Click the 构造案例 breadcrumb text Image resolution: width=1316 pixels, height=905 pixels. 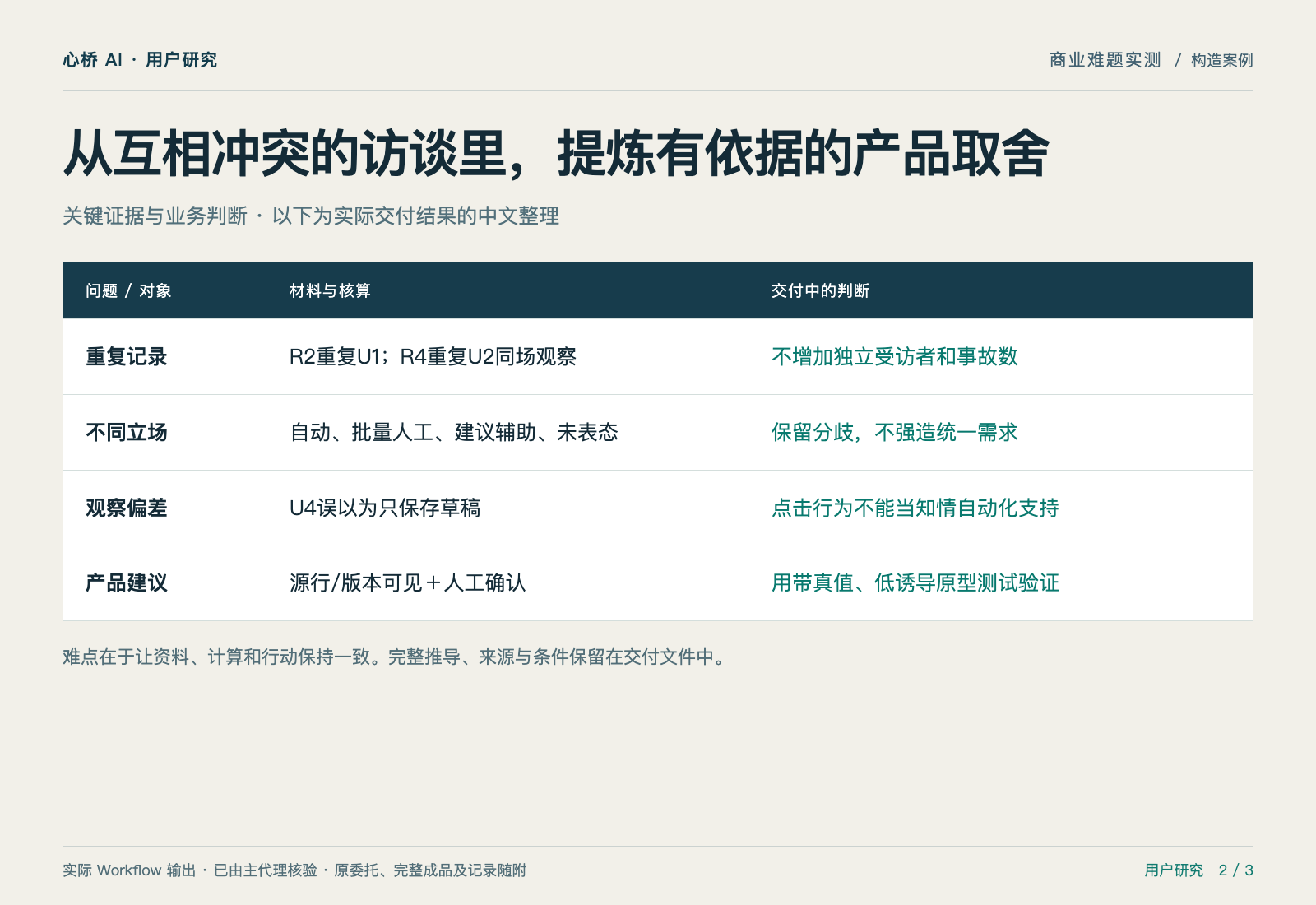click(1221, 60)
